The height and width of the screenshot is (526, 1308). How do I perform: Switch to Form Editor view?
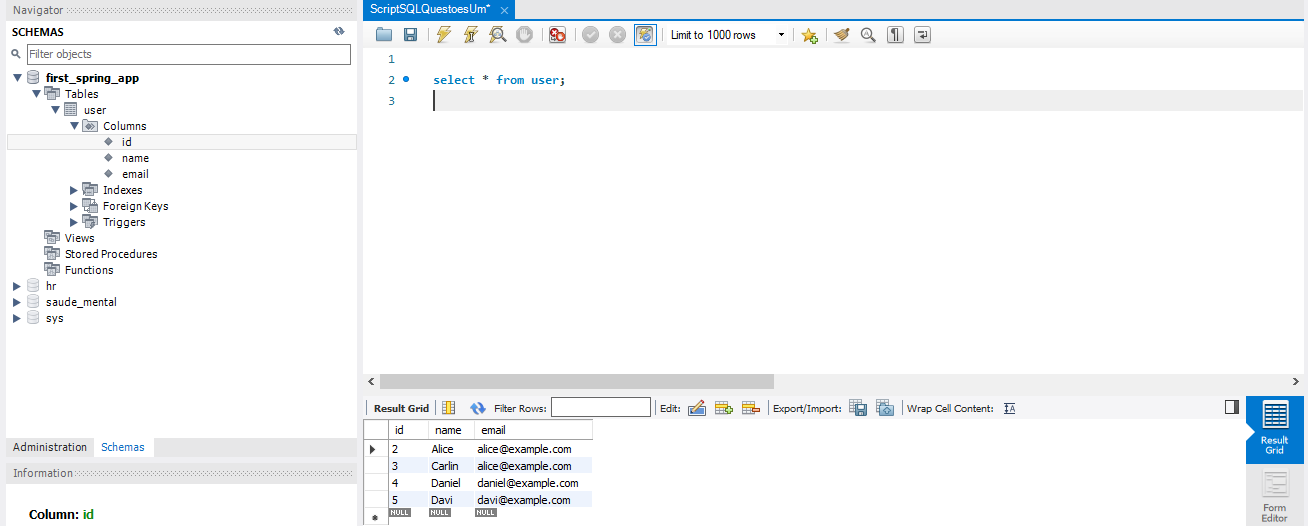pos(1274,497)
